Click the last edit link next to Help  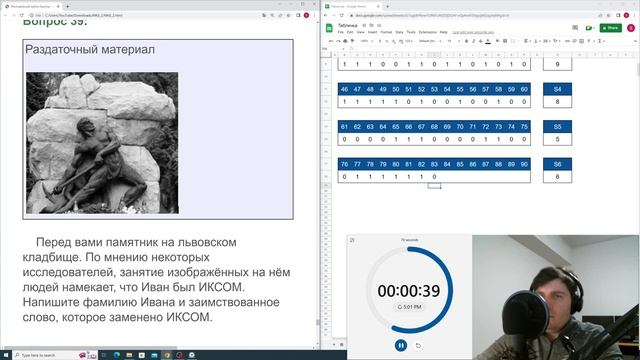pyautogui.click(x=473, y=32)
